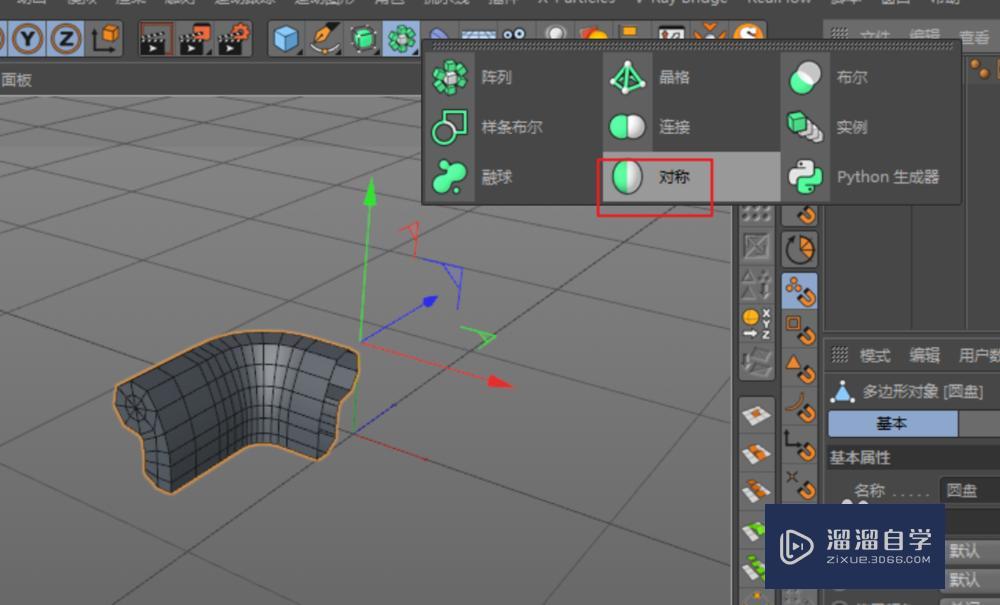Viewport: 1000px width, 605px height.
Task: Click the attribute manager grip icon
Action: tap(840, 355)
